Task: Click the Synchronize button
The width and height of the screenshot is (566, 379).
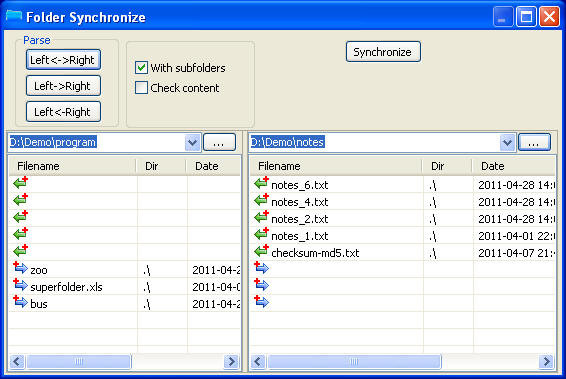Action: pyautogui.click(x=383, y=52)
